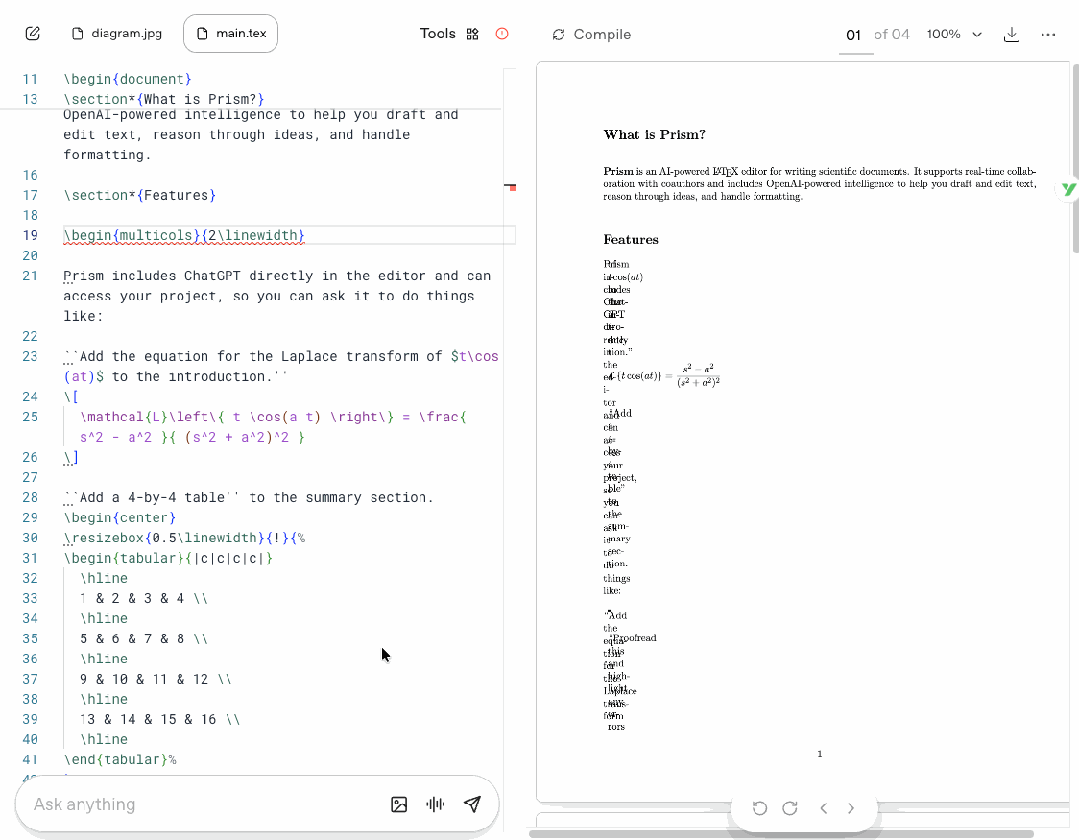Click the PDF preview horizontal scrollbar

coord(781,834)
